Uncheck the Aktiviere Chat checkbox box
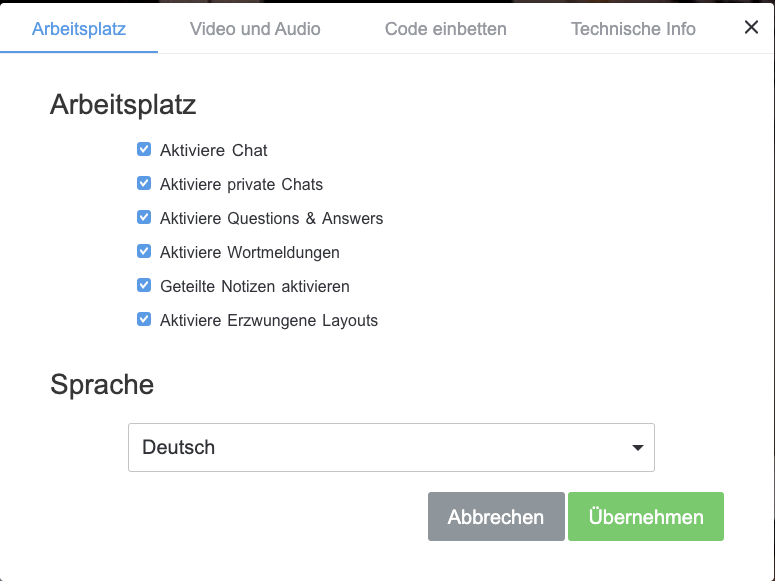 point(144,149)
